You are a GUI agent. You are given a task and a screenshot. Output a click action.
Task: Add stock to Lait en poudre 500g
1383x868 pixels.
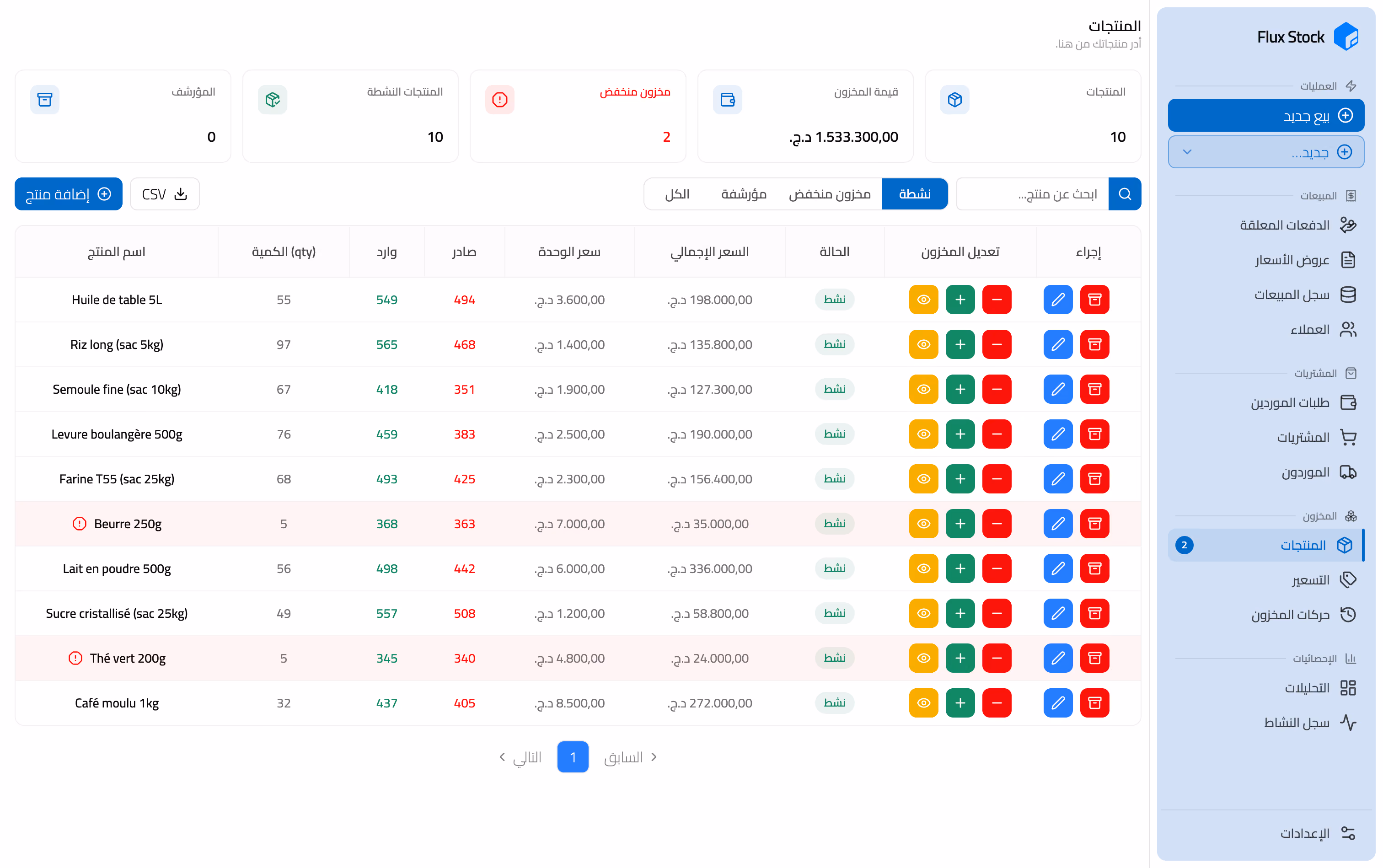(960, 568)
